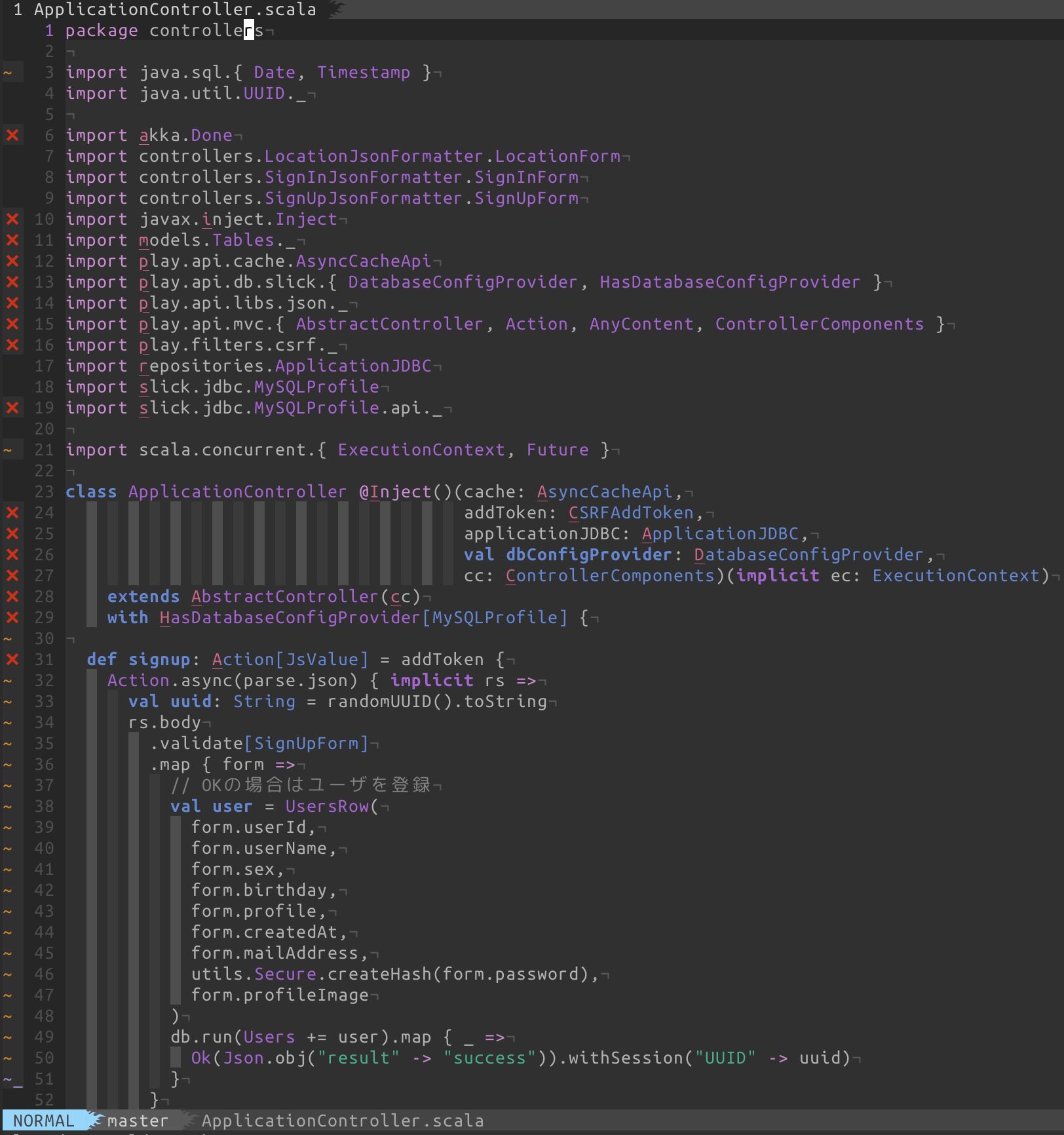The image size is (1064, 1135).
Task: Click '.validate[SignUpForm]' on line 35
Action: tap(259, 744)
